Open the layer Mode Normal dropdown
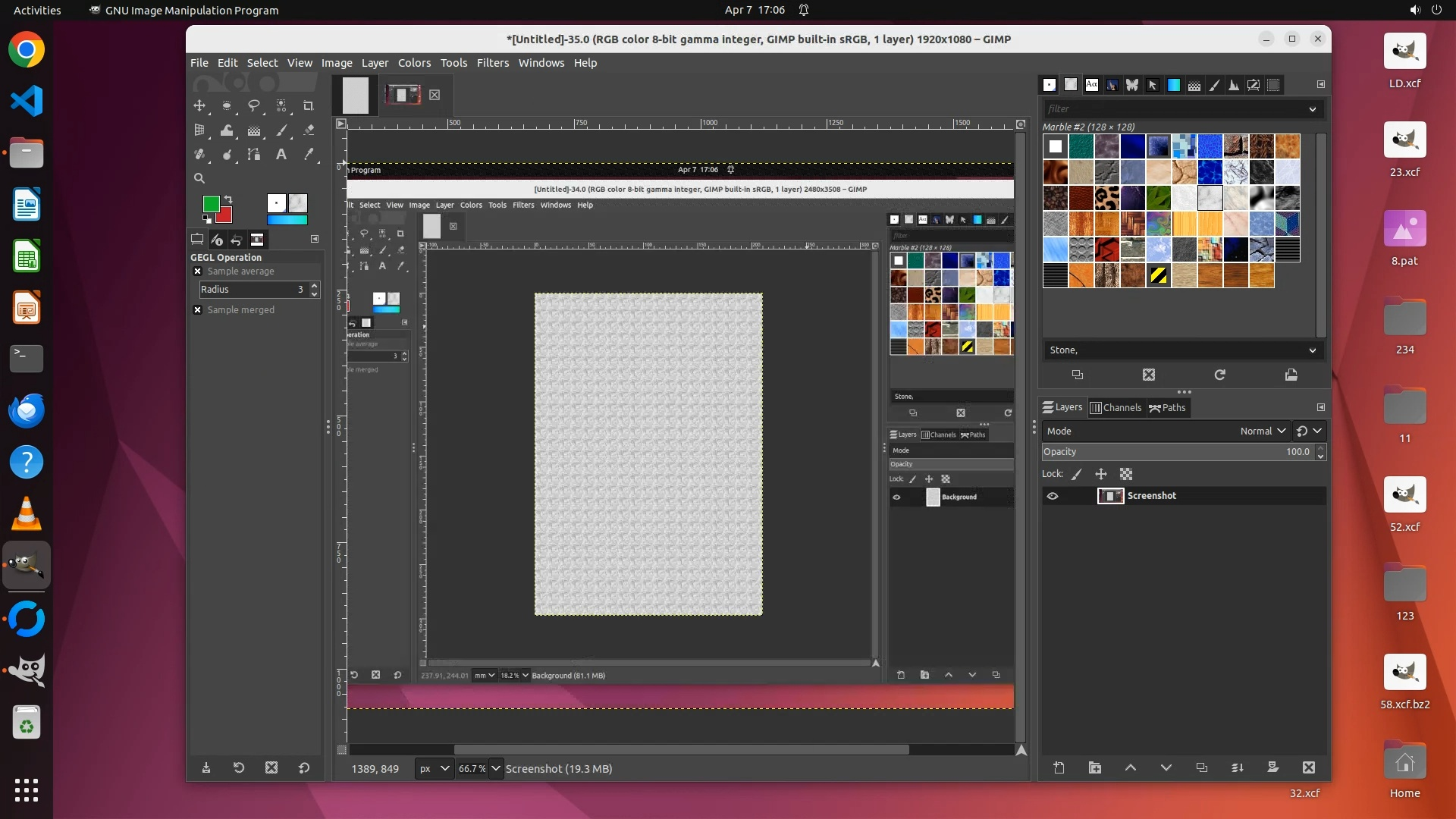Viewport: 1456px width, 819px height. (1263, 431)
